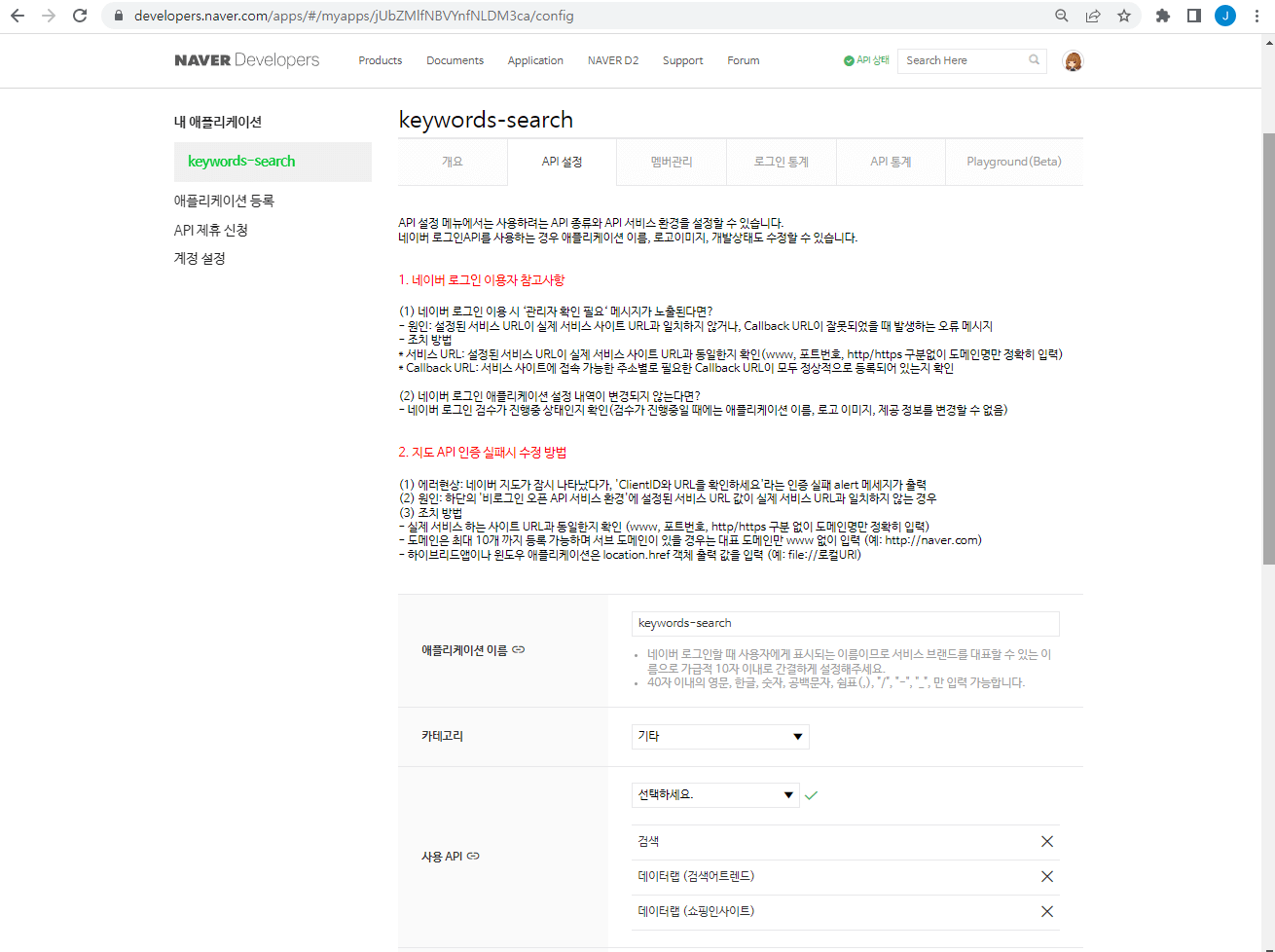The width and height of the screenshot is (1275, 952).
Task: Click the search magnifier in Search Here box
Action: (1034, 60)
